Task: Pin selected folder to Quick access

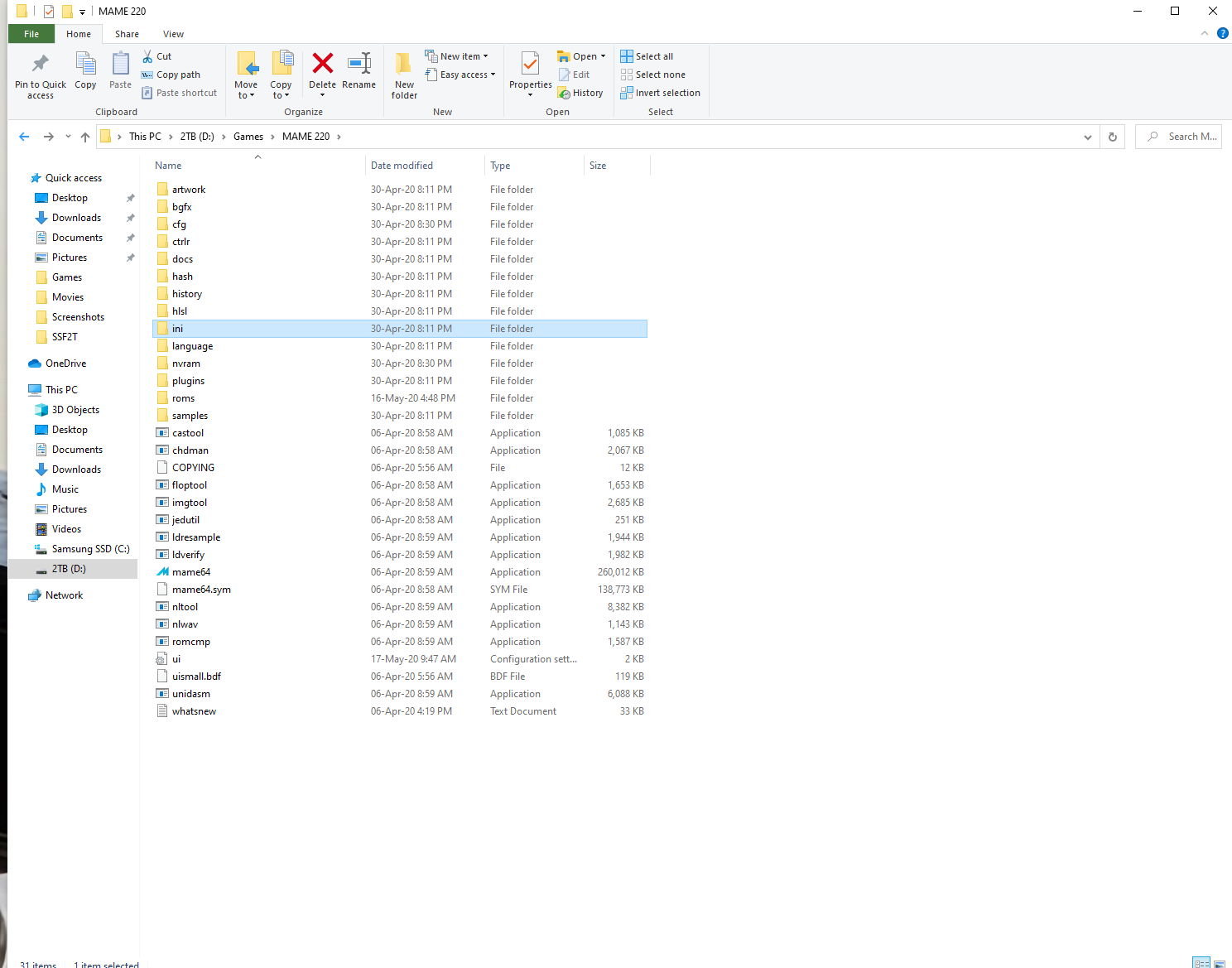Action: coord(40,76)
